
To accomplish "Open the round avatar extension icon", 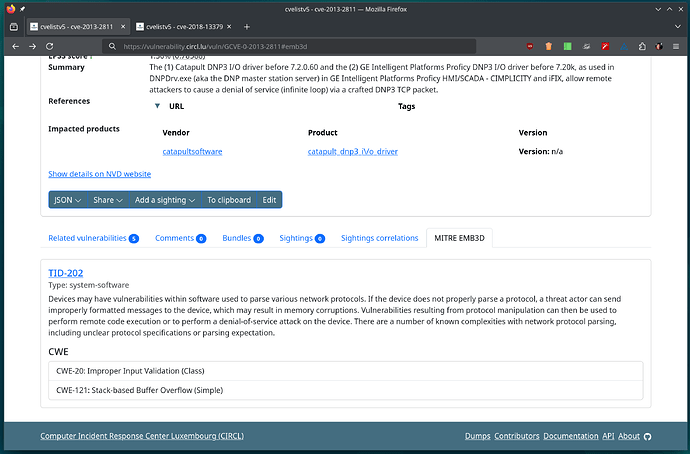I will [659, 46].
